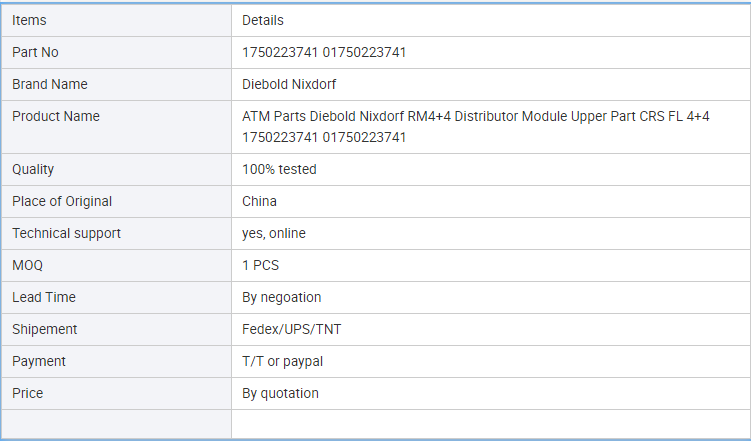Click the By quotation price value
The width and height of the screenshot is (751, 441).
[280, 394]
